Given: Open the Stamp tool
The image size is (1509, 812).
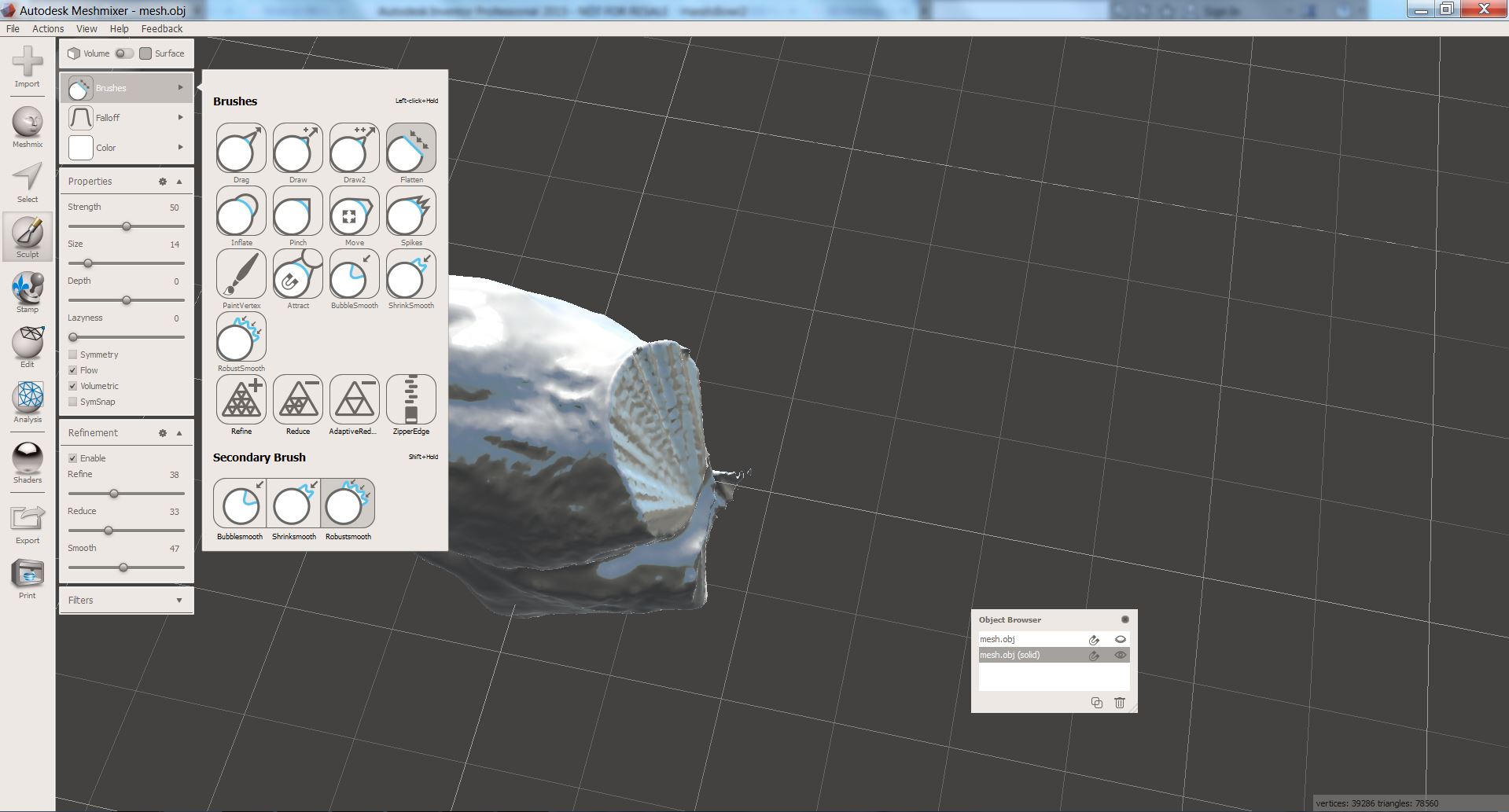Looking at the screenshot, I should pos(28,292).
